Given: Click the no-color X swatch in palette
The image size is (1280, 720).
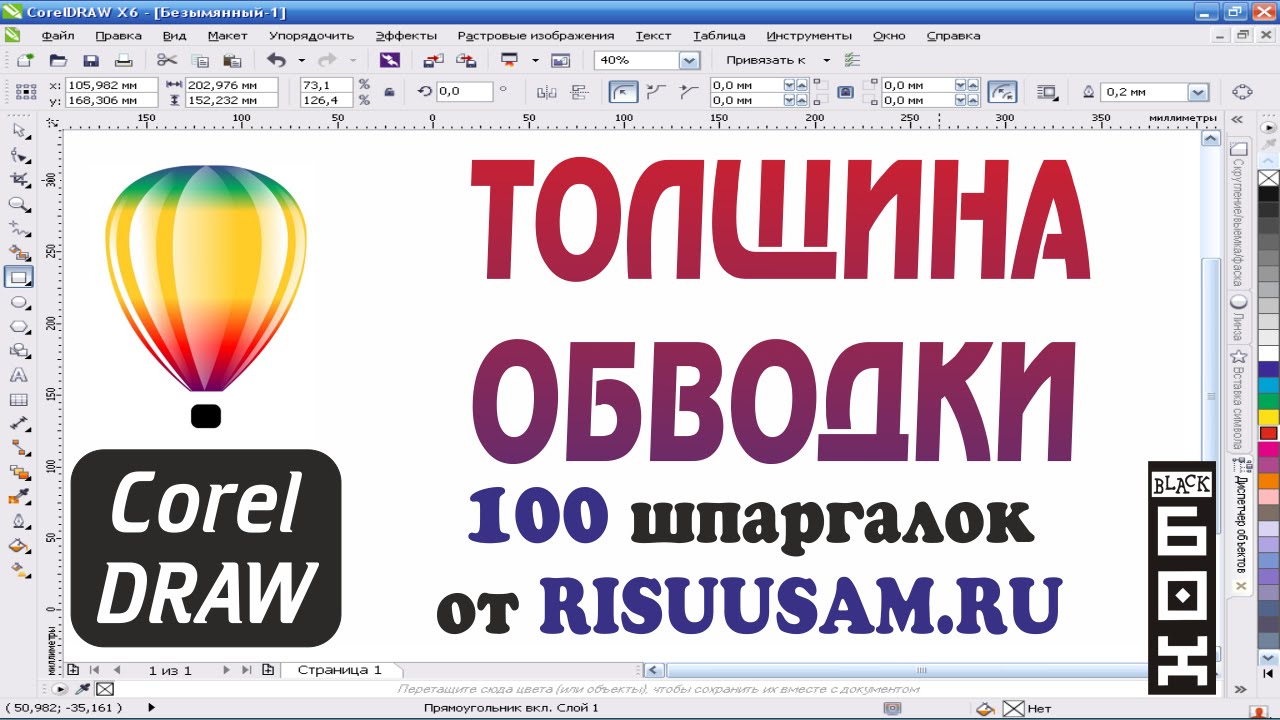Looking at the screenshot, I should click(x=1269, y=178).
